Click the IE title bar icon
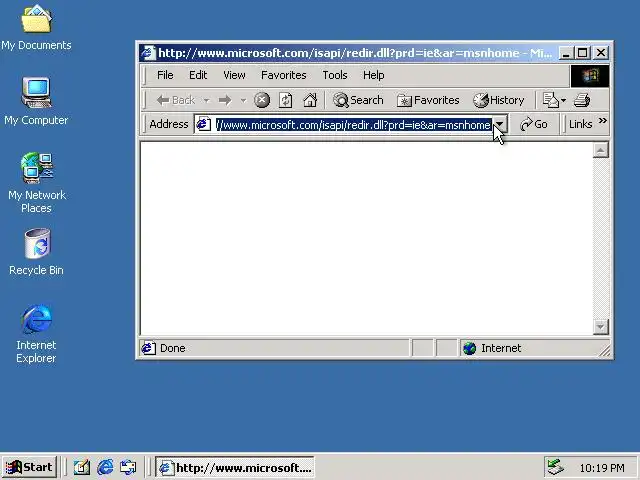The width and height of the screenshot is (640, 480). coord(148,53)
